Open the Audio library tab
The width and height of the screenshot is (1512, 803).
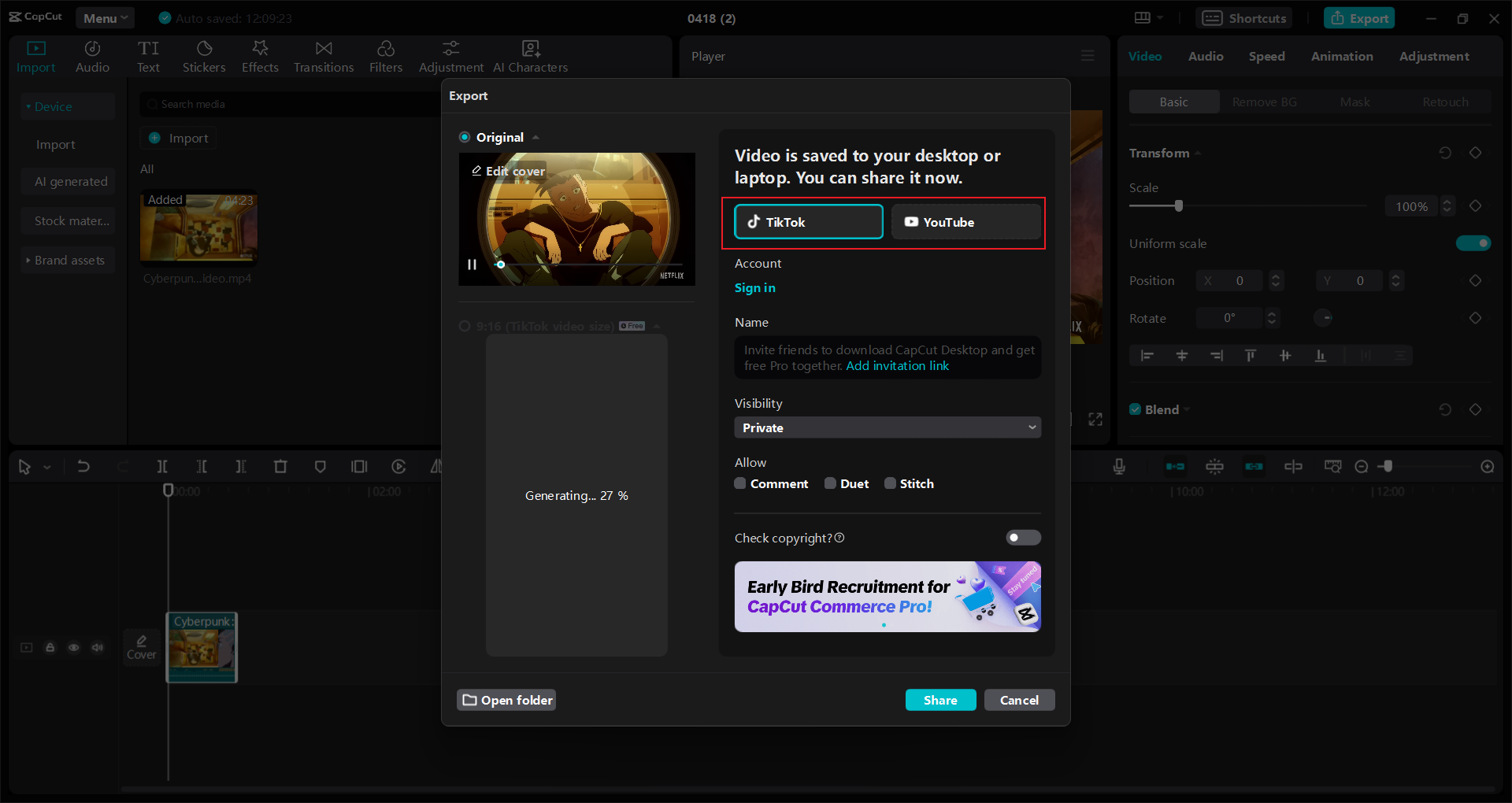[92, 57]
